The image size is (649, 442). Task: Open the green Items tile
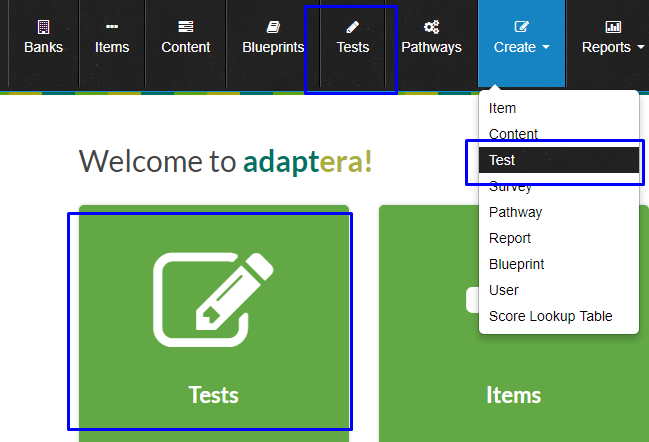pyautogui.click(x=514, y=324)
